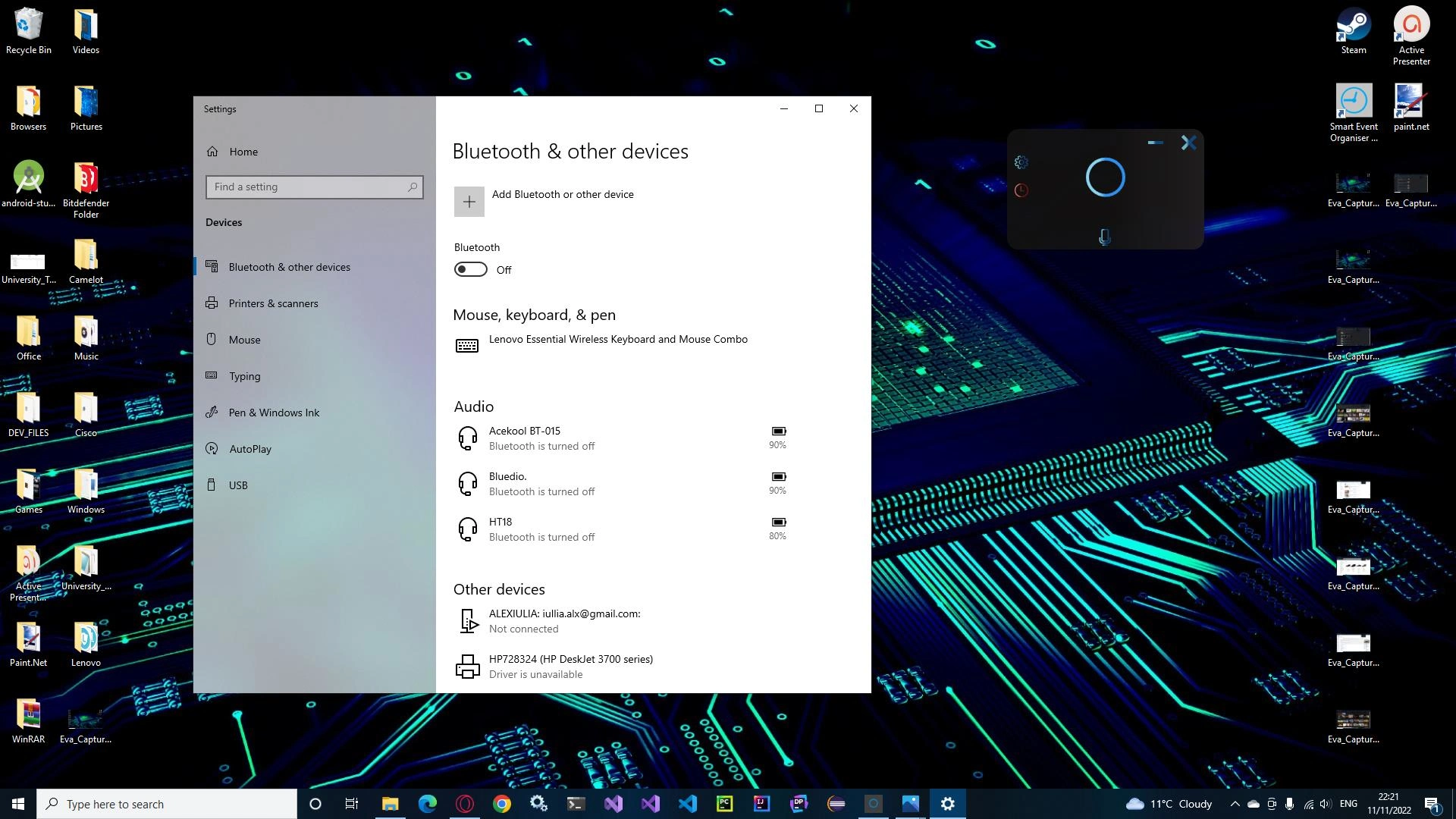Click the volume speaker icon in system tray

tap(1326, 804)
